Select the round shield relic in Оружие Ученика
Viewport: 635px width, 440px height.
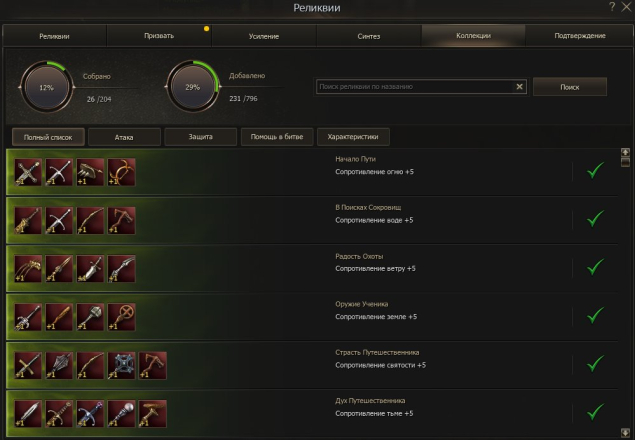click(x=121, y=317)
